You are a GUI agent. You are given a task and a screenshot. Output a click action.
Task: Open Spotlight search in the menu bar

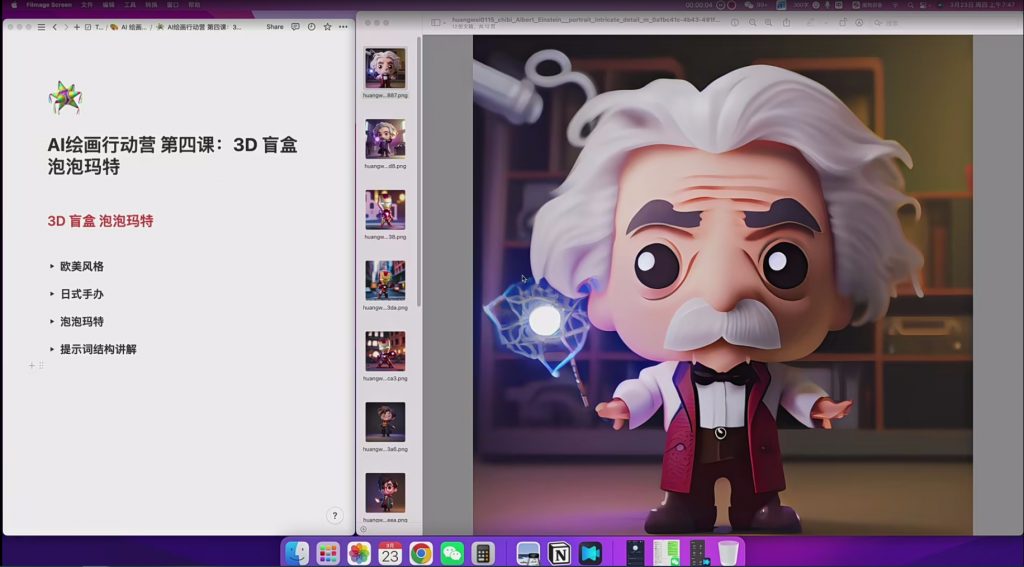910,5
